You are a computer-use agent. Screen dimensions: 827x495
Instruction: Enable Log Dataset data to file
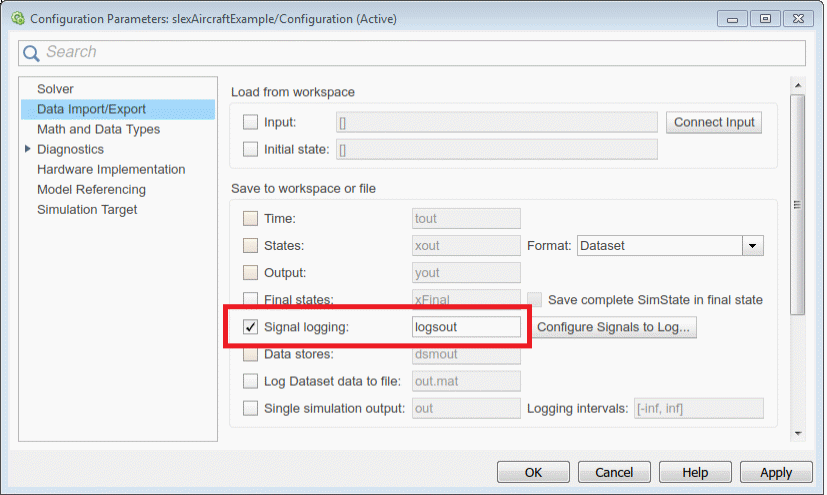(x=250, y=381)
